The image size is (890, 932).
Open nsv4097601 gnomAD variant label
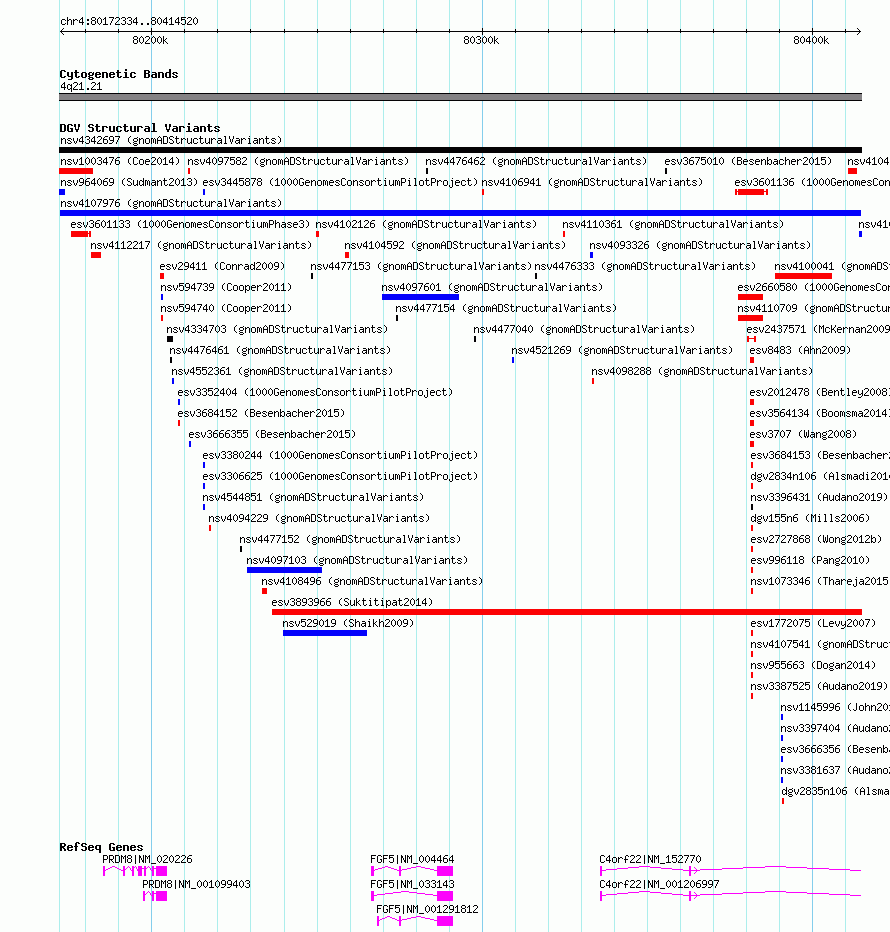tap(492, 287)
